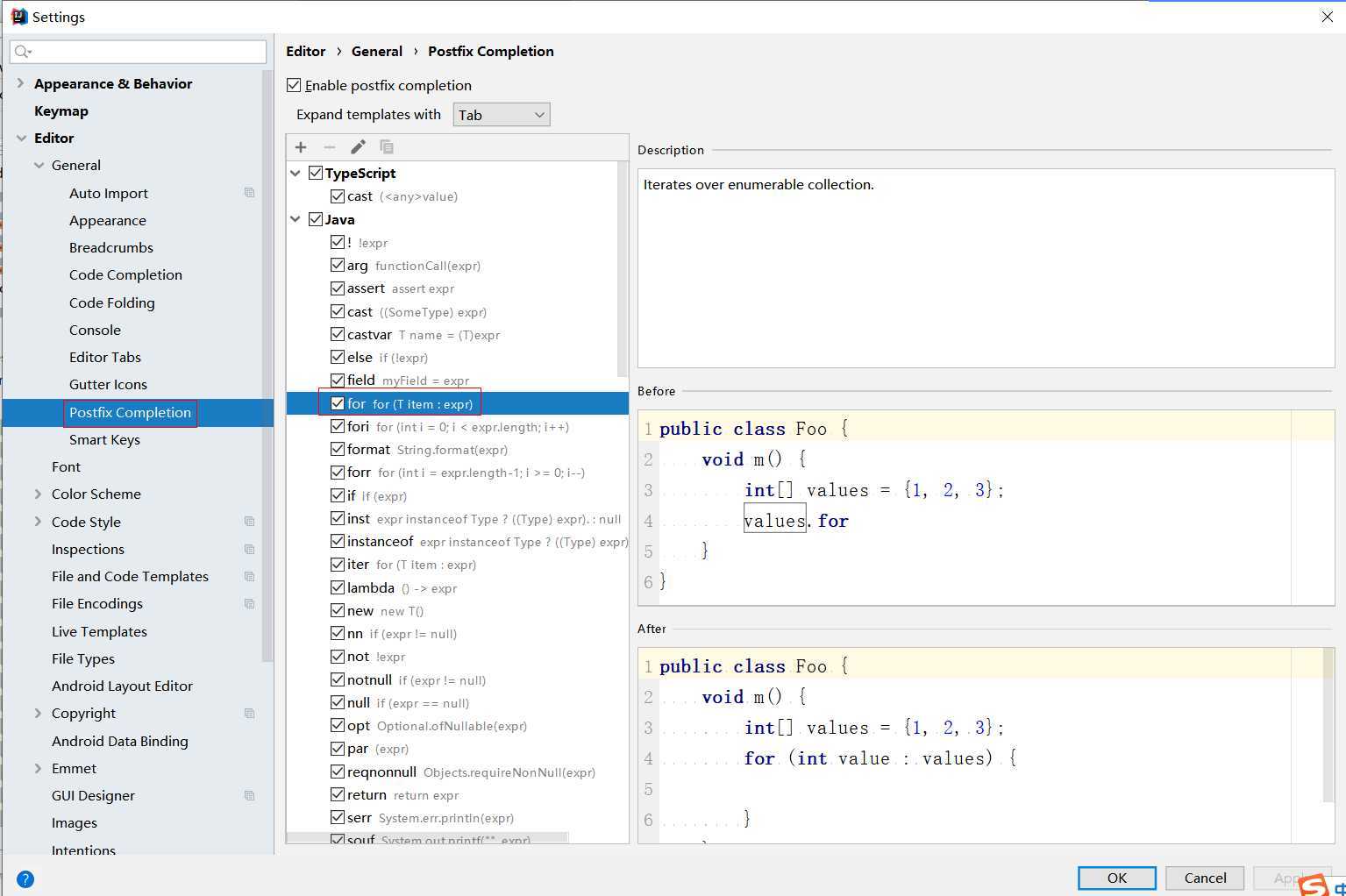
Task: Toggle Enable postfix completion checkbox
Action: point(294,85)
